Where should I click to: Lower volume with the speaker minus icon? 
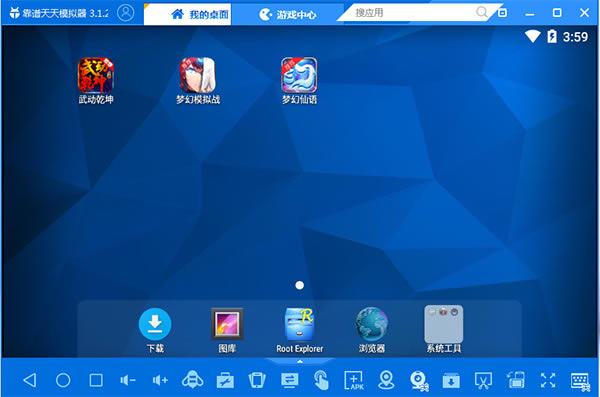tap(128, 380)
